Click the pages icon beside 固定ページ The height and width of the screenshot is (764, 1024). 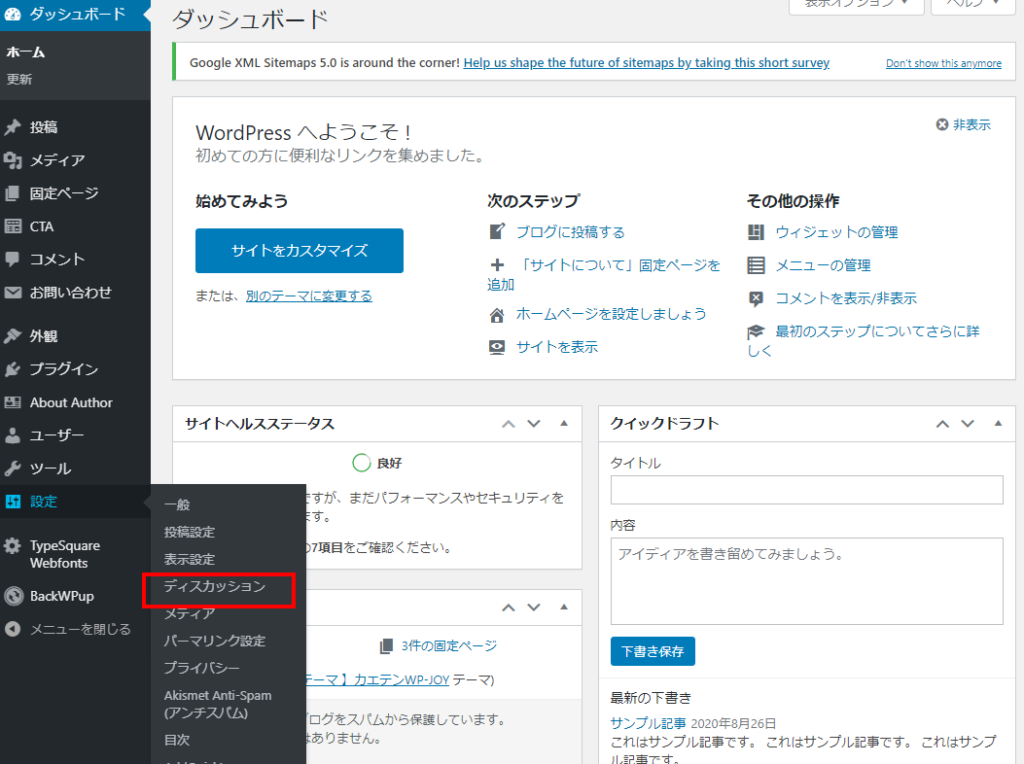12,193
